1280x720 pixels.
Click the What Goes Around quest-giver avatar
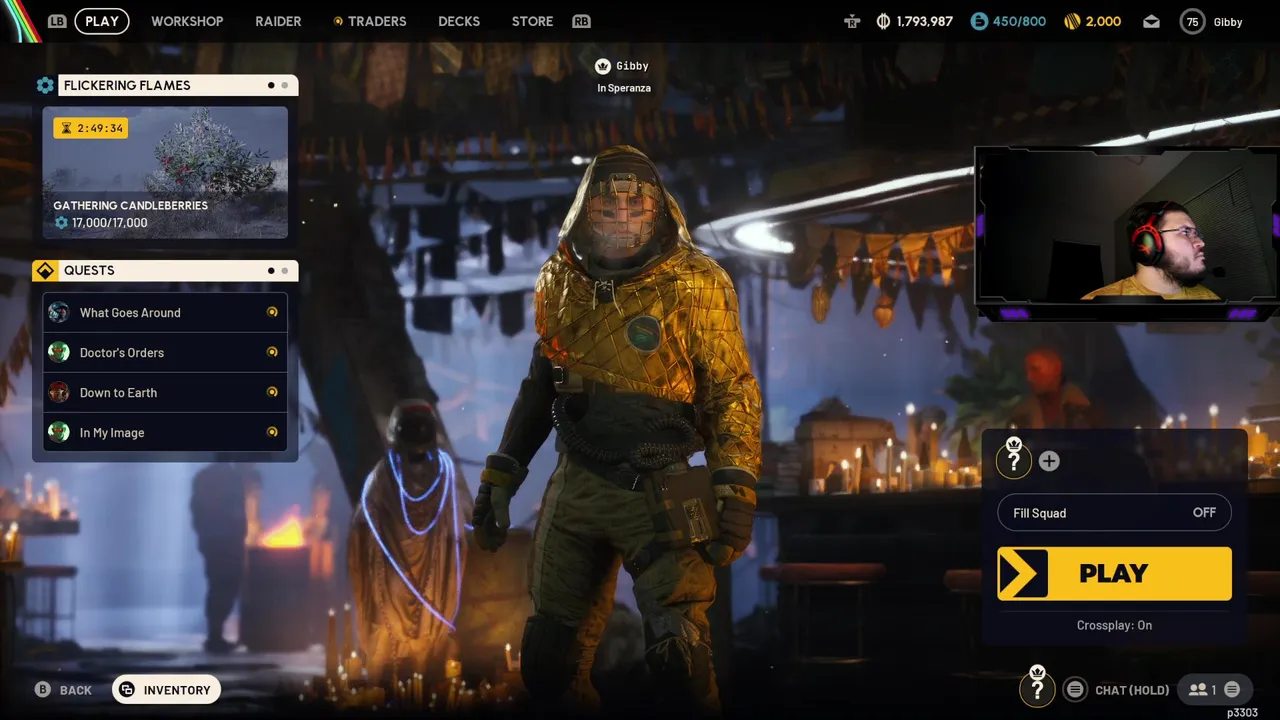[x=59, y=313]
